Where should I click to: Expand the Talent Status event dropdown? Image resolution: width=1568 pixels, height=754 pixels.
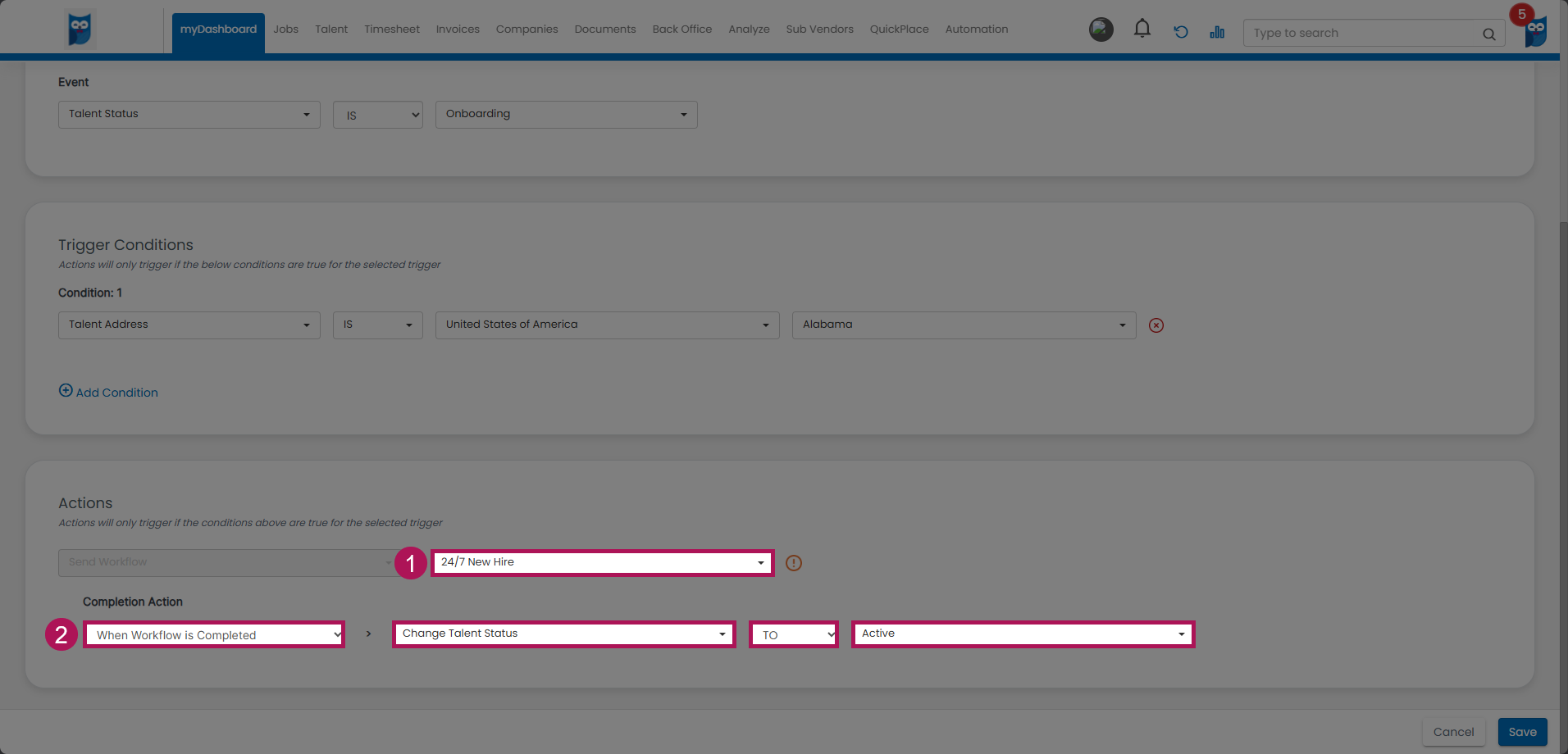[189, 115]
